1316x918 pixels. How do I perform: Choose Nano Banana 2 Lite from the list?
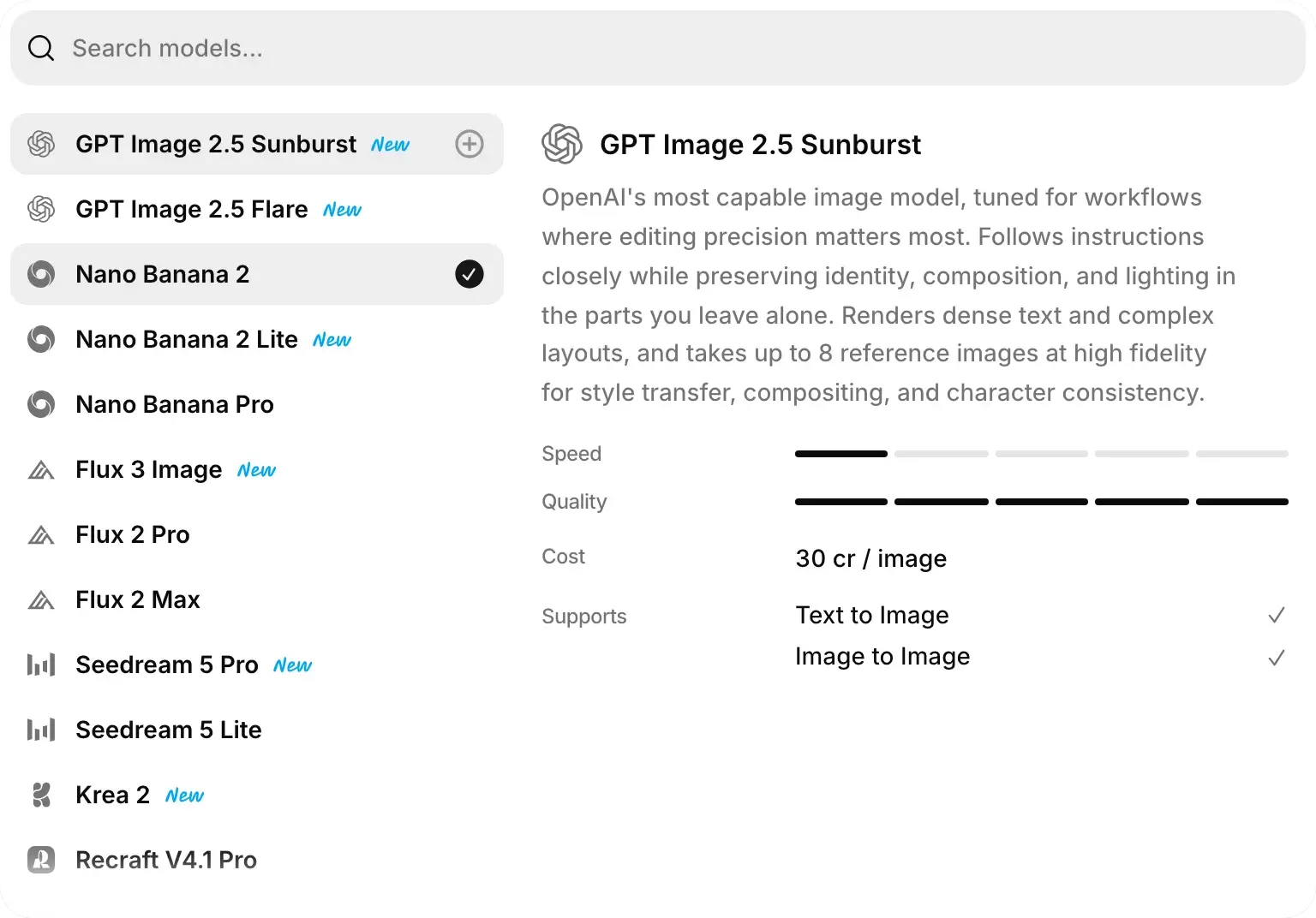(x=257, y=339)
